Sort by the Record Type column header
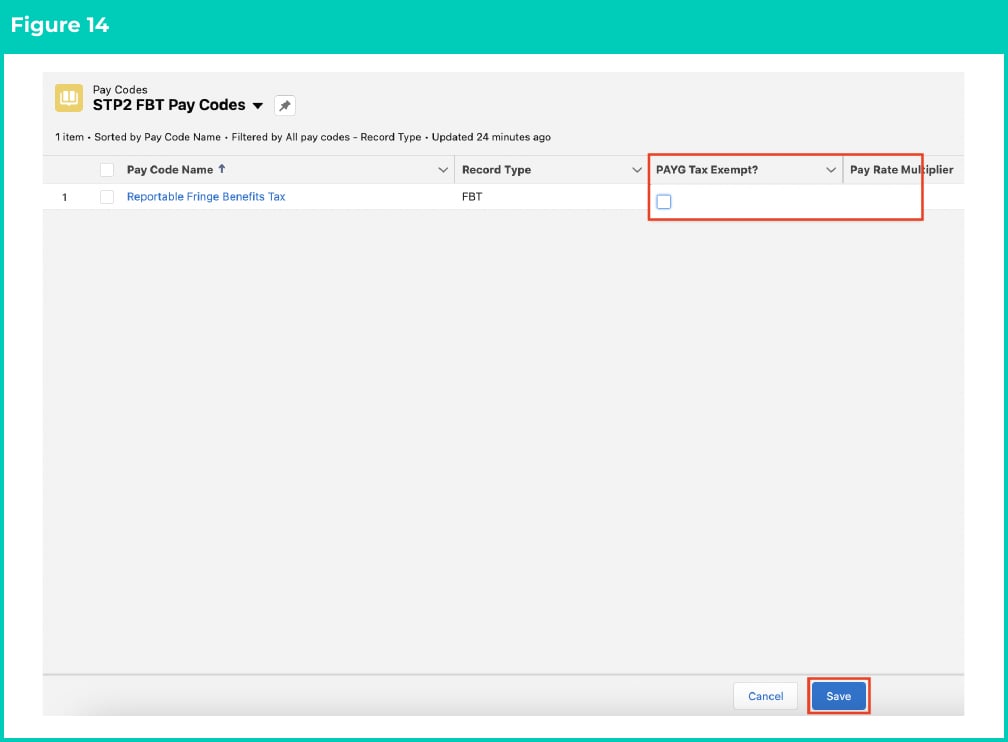The width and height of the screenshot is (1008, 742). 496,170
